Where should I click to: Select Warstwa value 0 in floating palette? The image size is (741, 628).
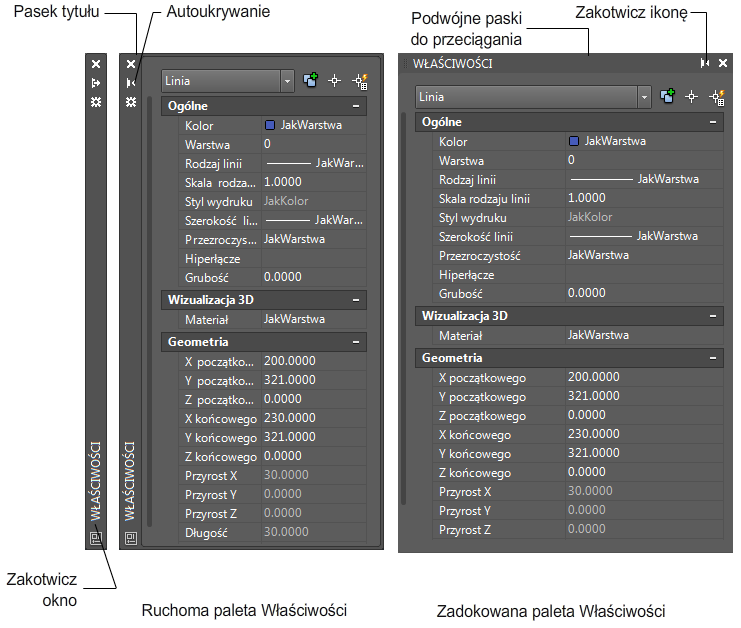pyautogui.click(x=314, y=144)
